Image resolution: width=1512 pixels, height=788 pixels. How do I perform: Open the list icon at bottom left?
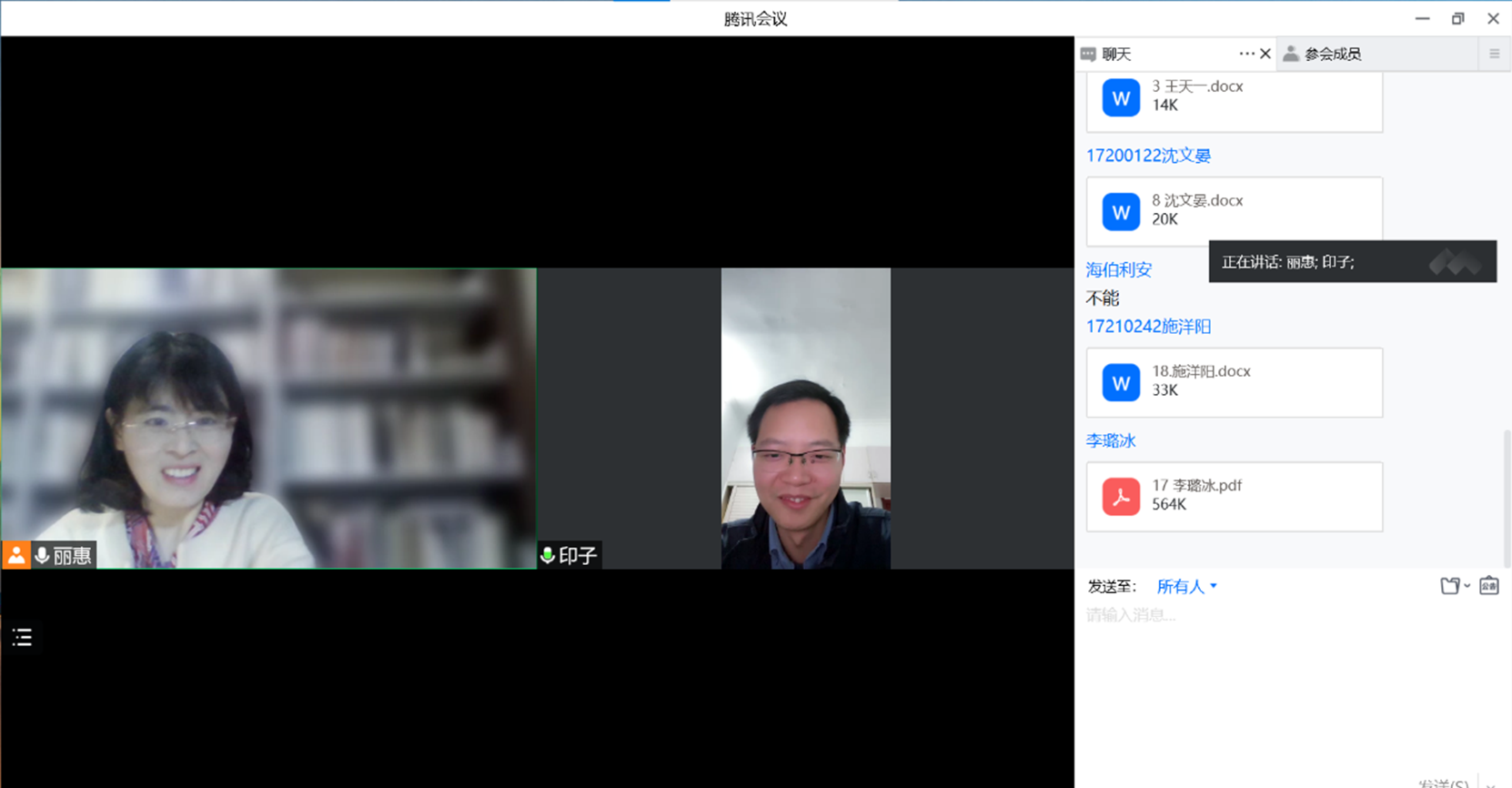tap(23, 637)
